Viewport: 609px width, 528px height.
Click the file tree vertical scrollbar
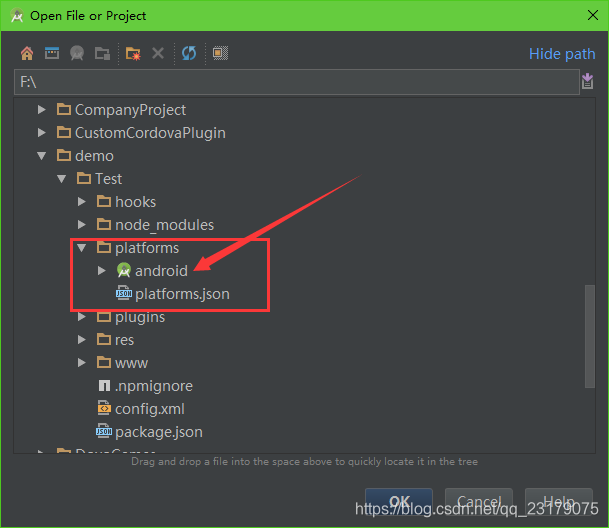coord(590,336)
